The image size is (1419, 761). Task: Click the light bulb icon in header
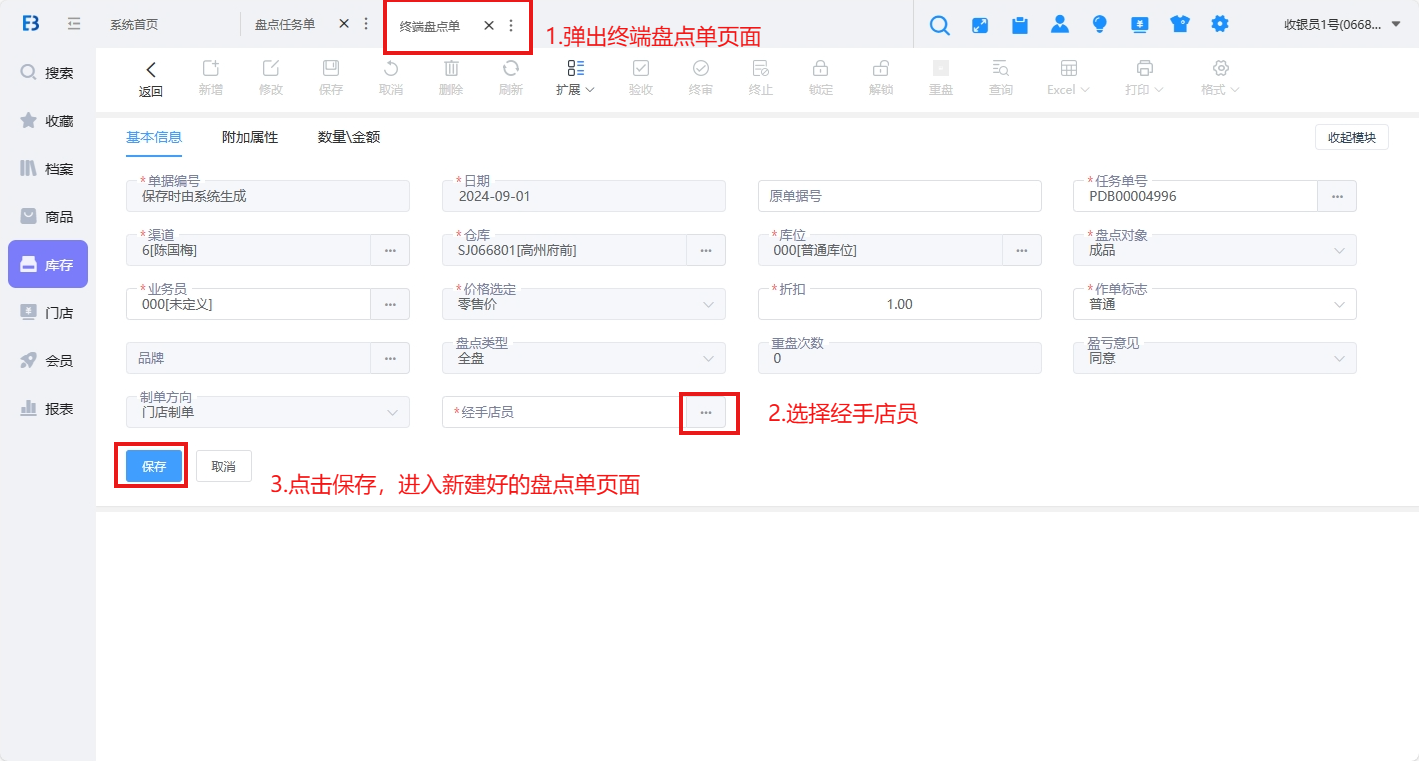1100,25
